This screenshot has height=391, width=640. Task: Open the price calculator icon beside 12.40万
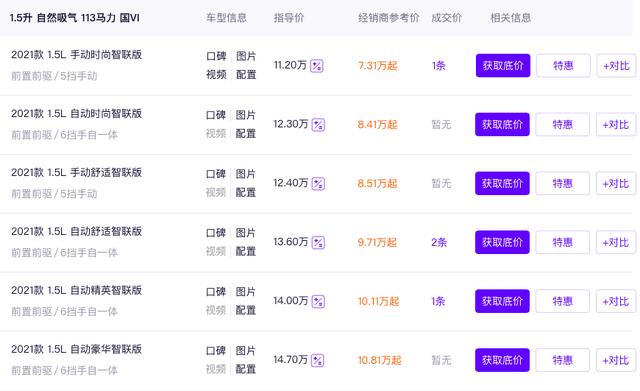[318, 184]
